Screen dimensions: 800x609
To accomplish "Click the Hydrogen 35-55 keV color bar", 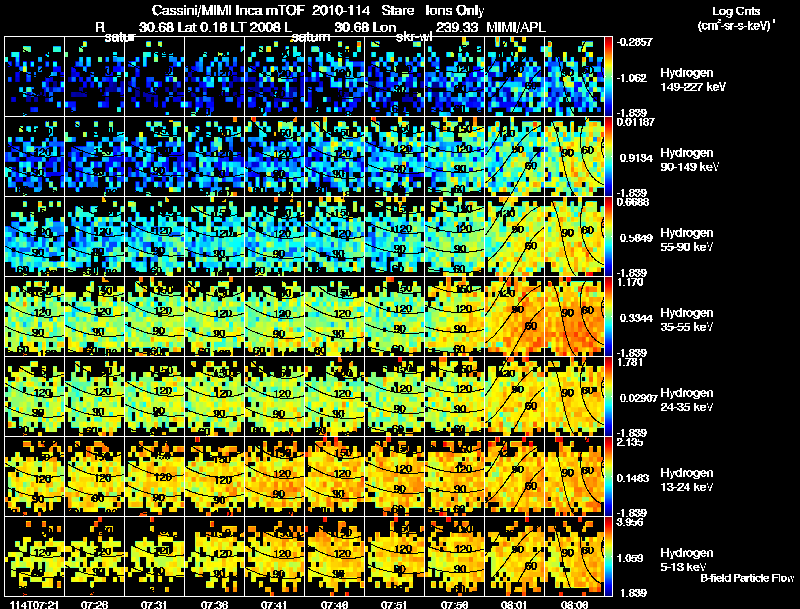I will 608,316.
